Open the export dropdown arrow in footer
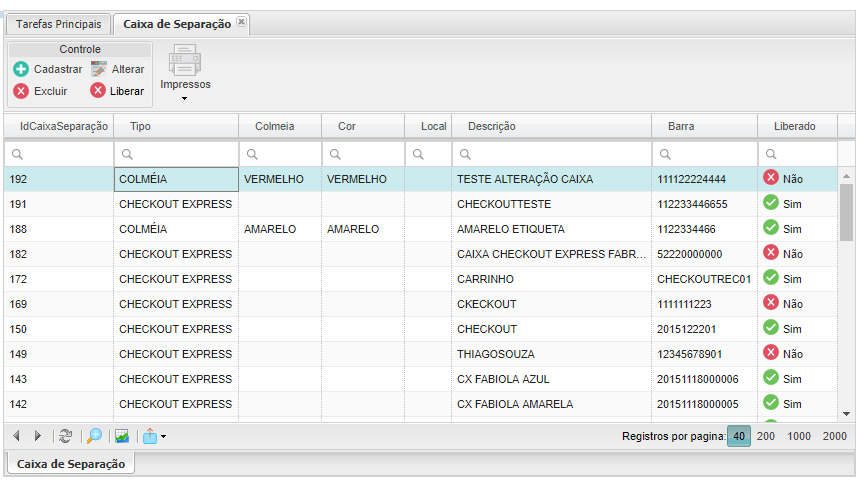The width and height of the screenshot is (866, 487). point(163,437)
